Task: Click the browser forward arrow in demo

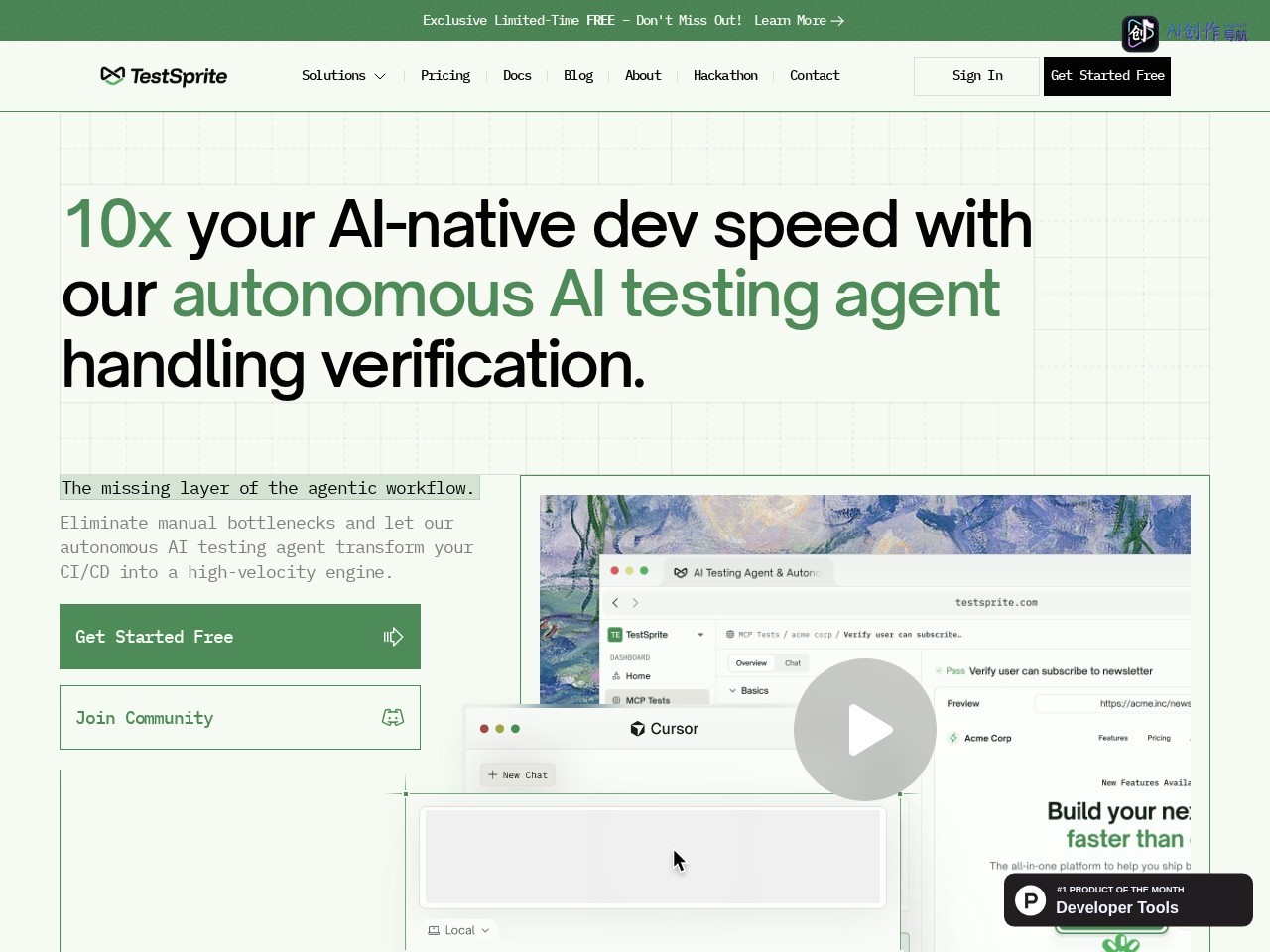Action: (636, 602)
